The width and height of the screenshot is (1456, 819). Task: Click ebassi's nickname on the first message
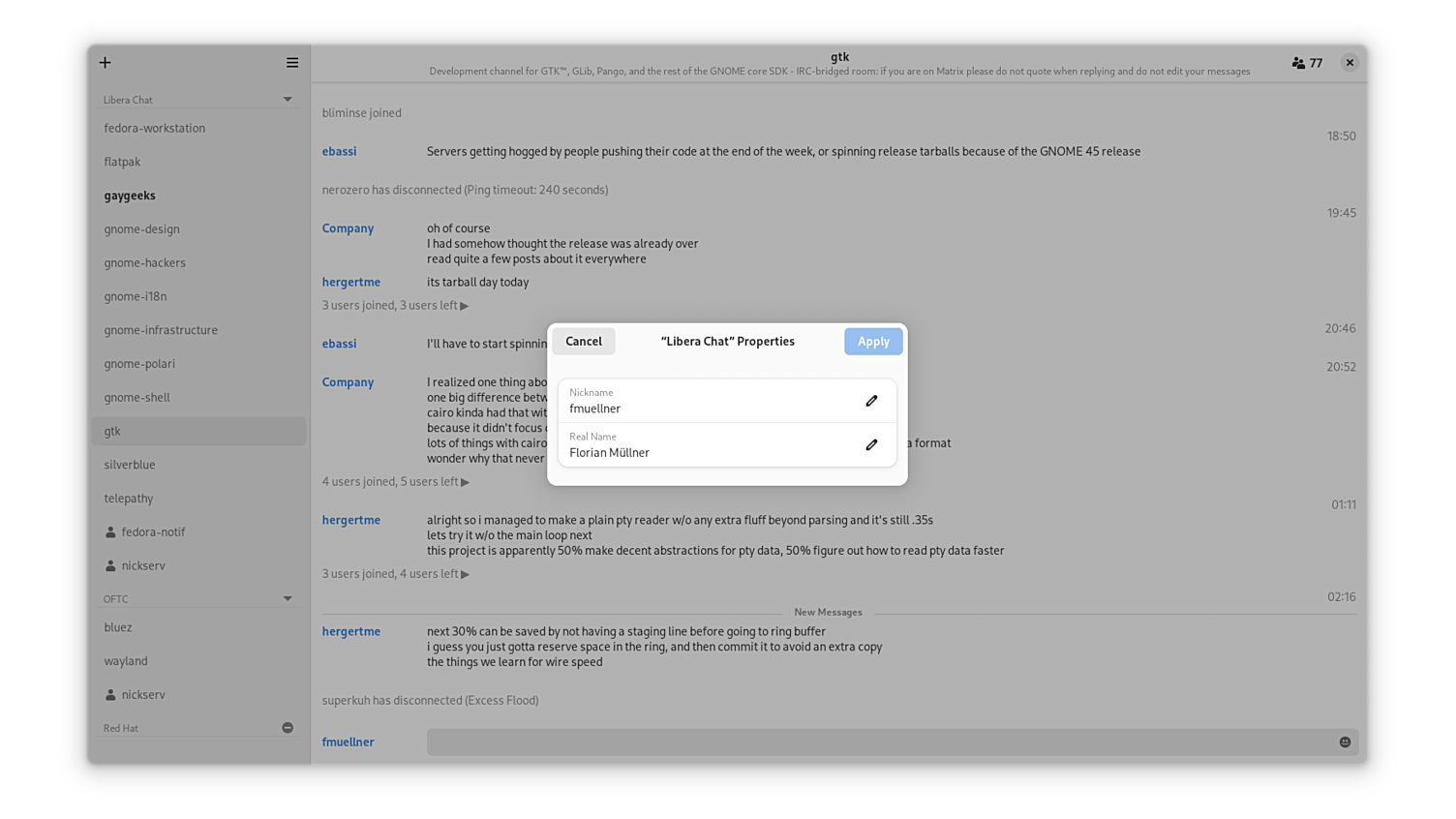339,152
